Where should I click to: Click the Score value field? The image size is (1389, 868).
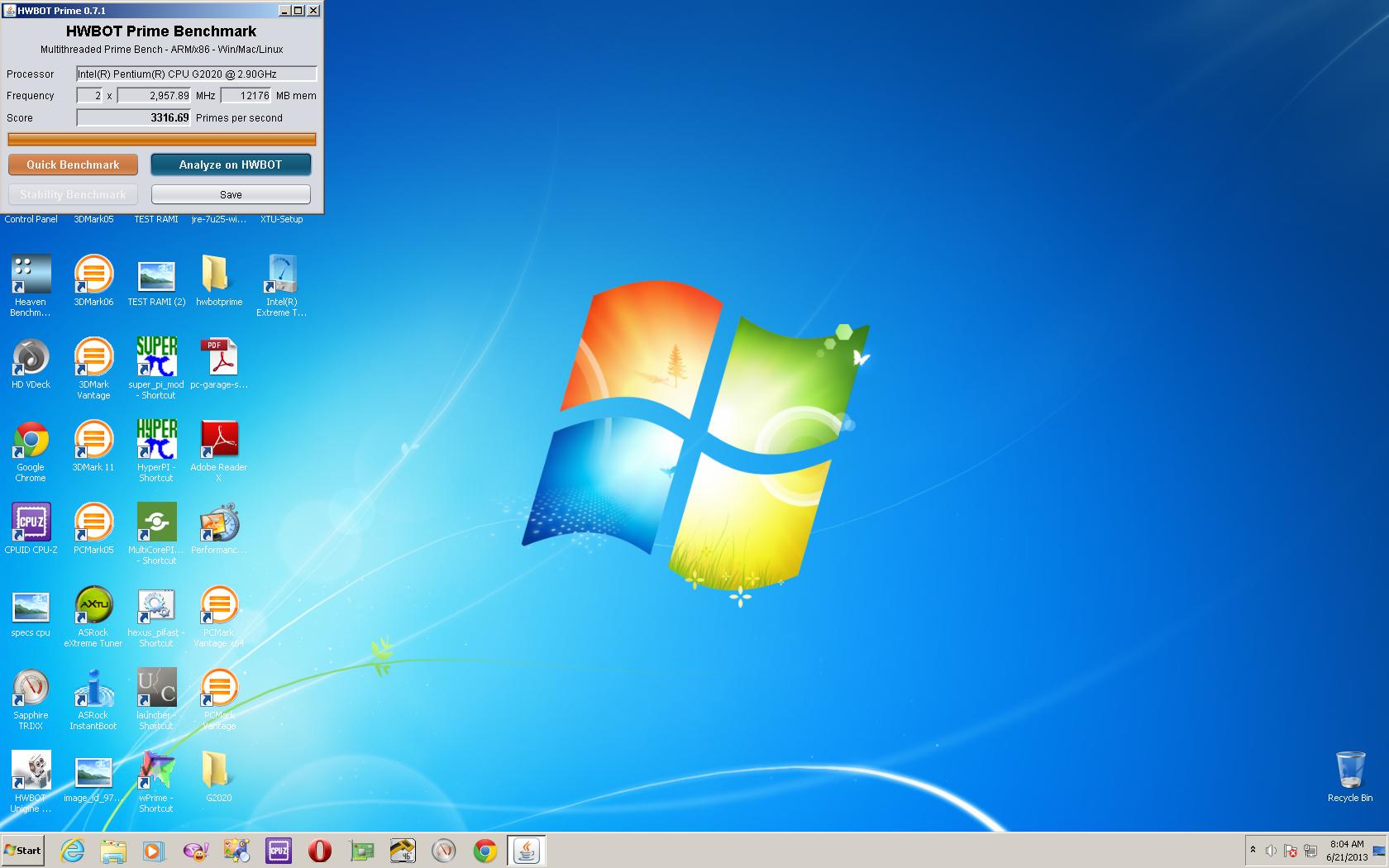(x=134, y=117)
